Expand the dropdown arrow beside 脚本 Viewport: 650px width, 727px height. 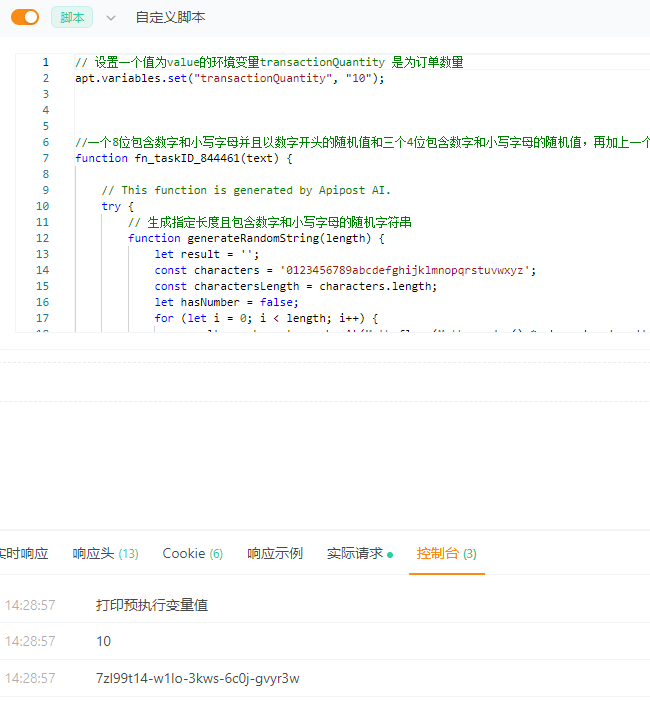(110, 18)
